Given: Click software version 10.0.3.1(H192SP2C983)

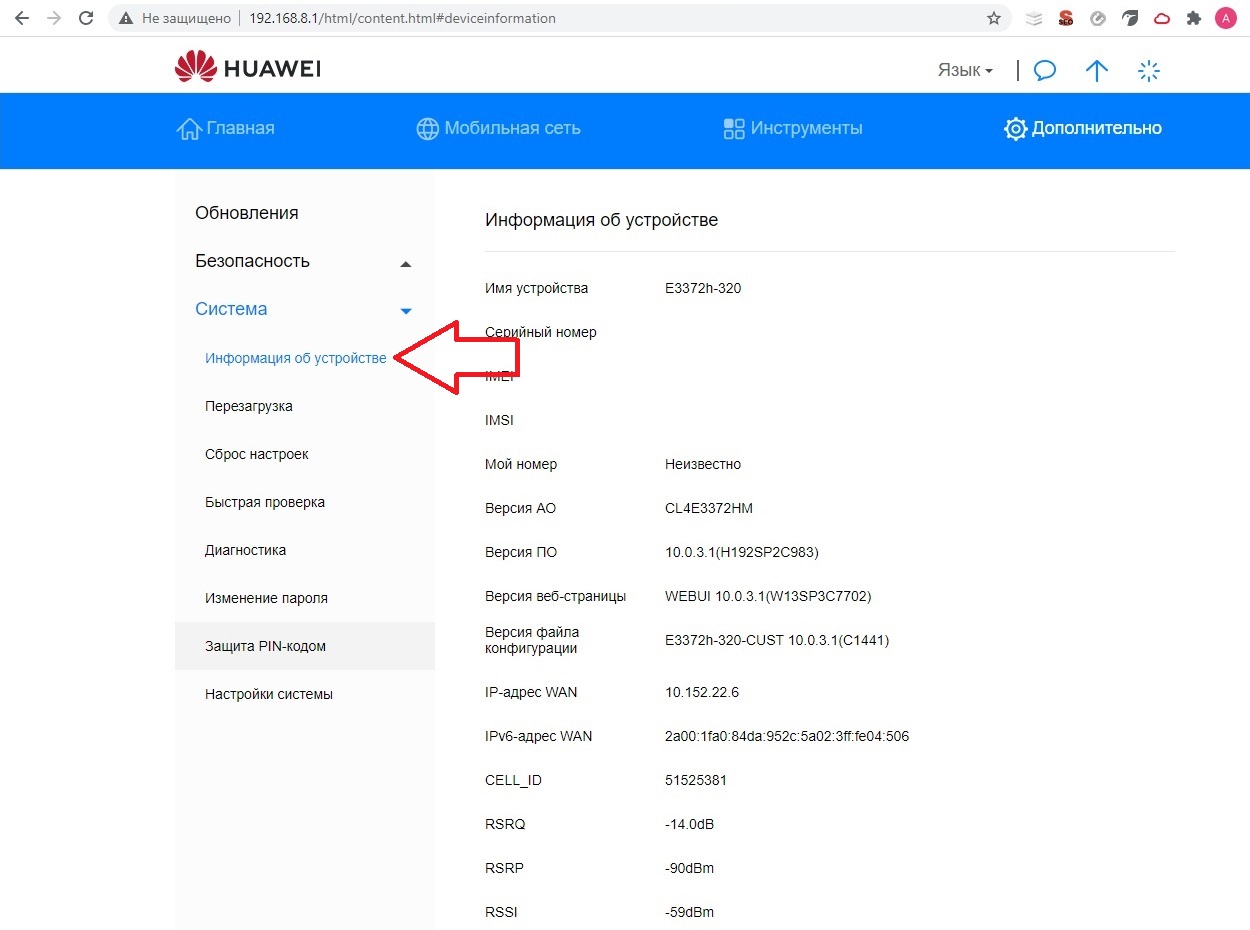Looking at the screenshot, I should point(742,552).
